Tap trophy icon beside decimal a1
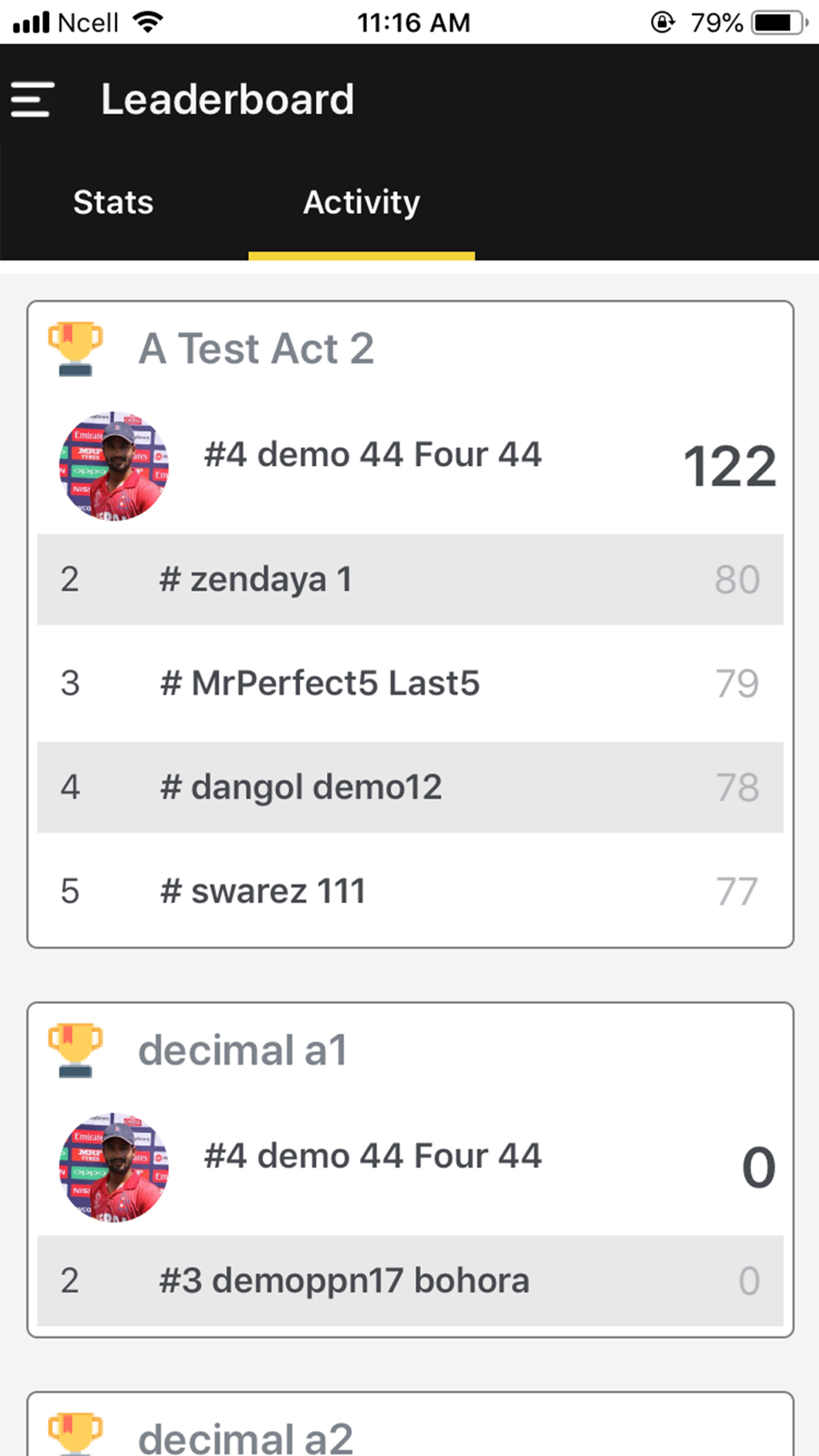 point(75,1050)
